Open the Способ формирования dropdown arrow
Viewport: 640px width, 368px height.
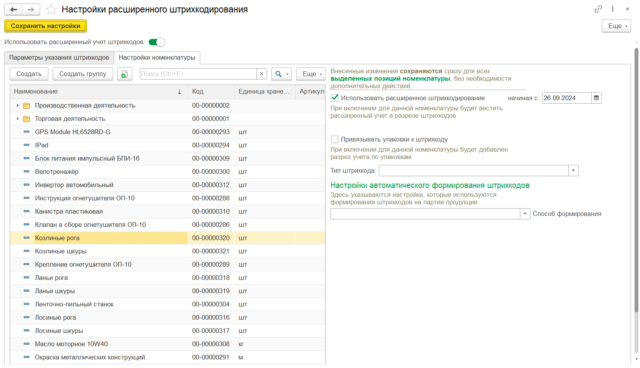[x=525, y=214]
